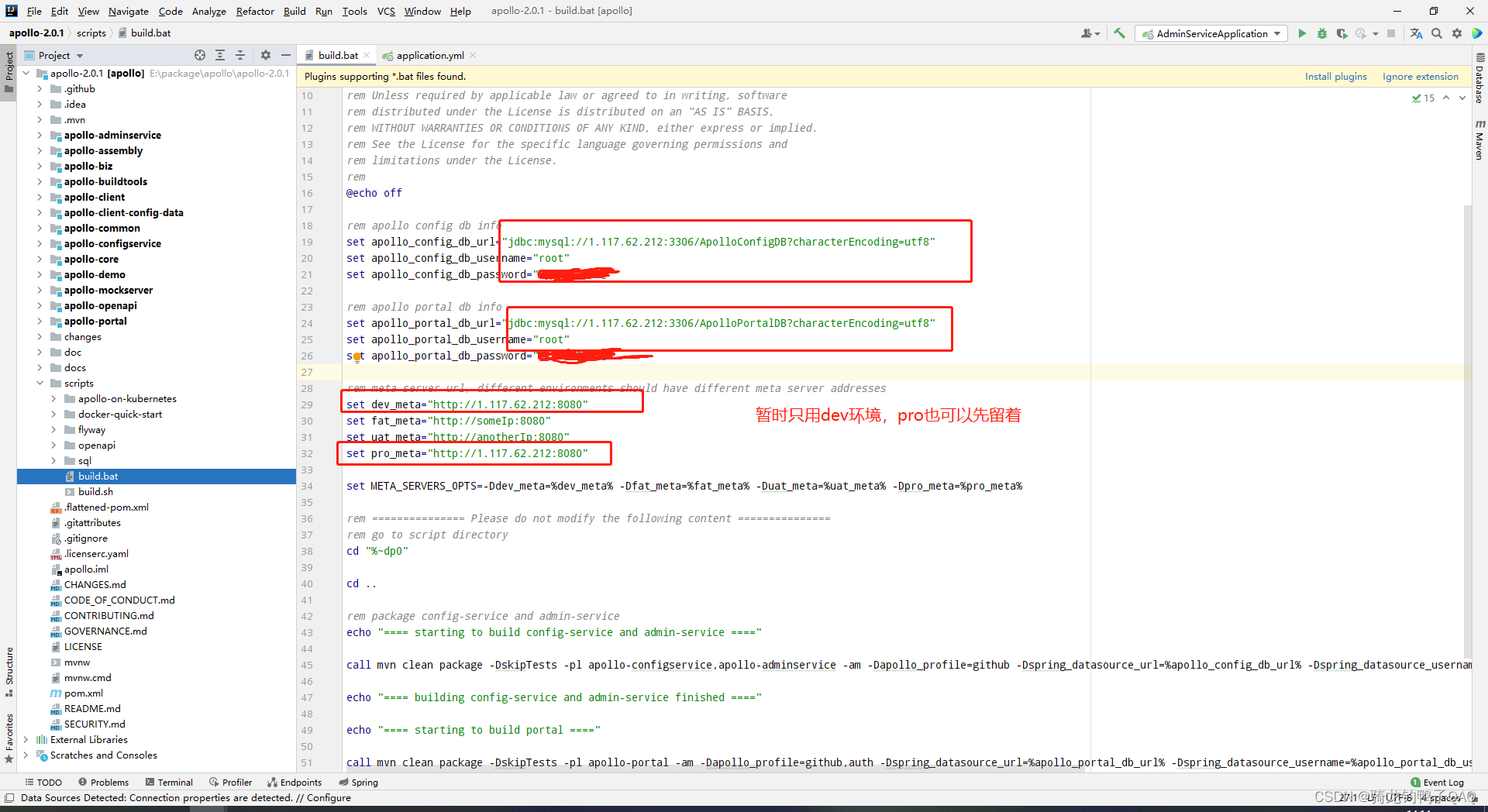Image resolution: width=1488 pixels, height=812 pixels.
Task: Select README.md in project tree
Action: pos(92,708)
